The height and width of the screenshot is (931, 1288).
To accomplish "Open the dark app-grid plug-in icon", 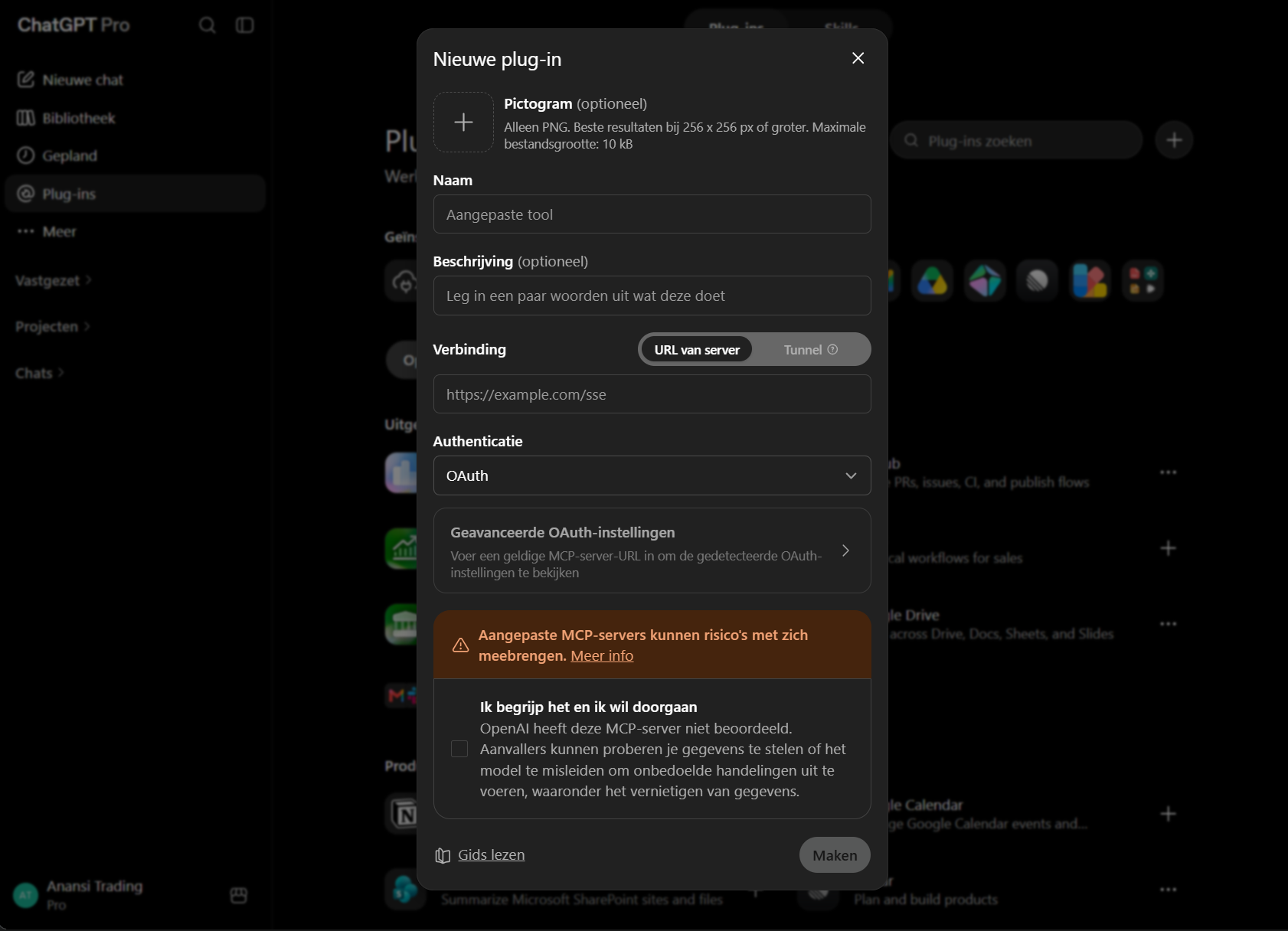I will 1143,281.
